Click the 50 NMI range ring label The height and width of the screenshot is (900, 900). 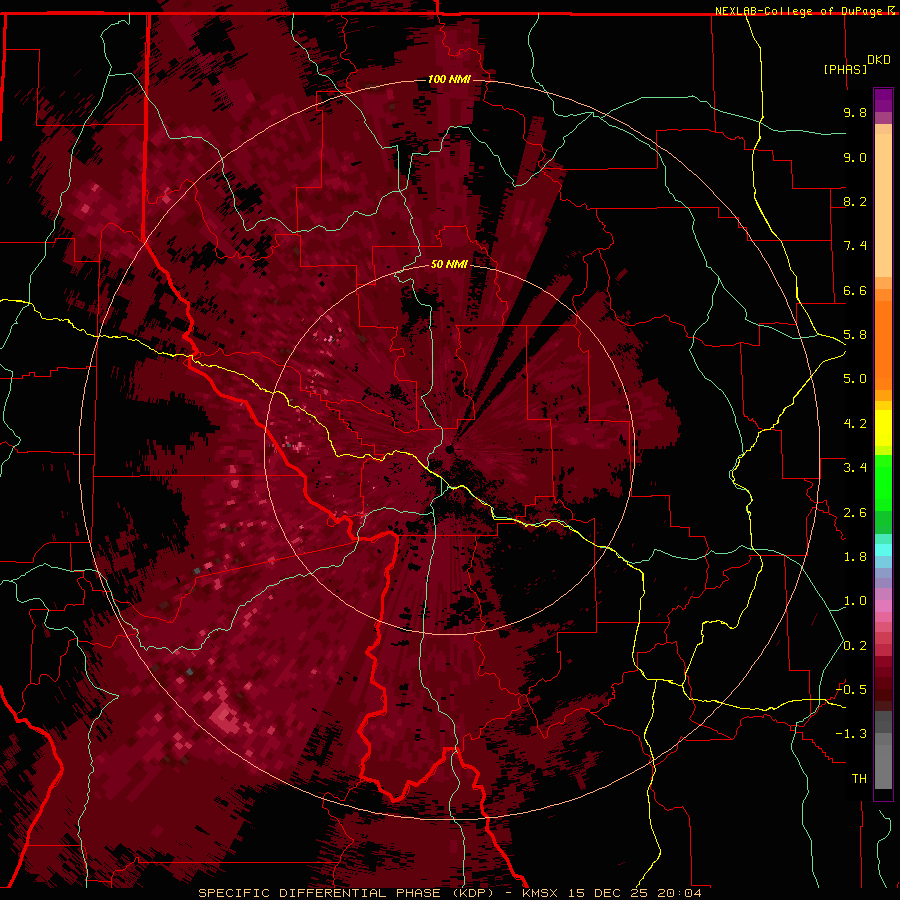click(449, 264)
